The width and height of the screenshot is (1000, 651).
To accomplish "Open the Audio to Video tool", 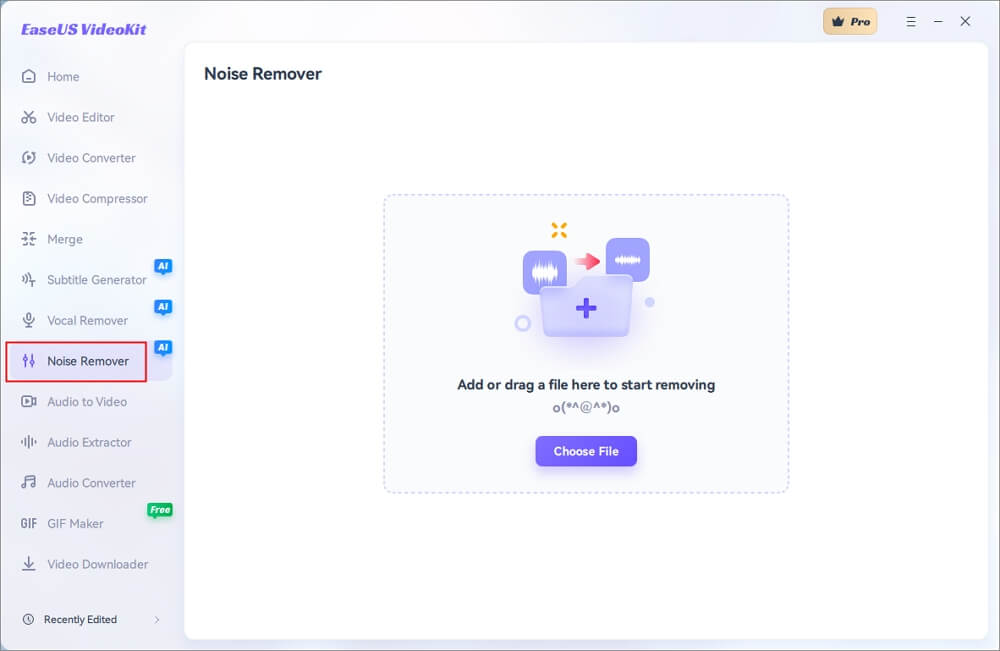I will pos(85,401).
